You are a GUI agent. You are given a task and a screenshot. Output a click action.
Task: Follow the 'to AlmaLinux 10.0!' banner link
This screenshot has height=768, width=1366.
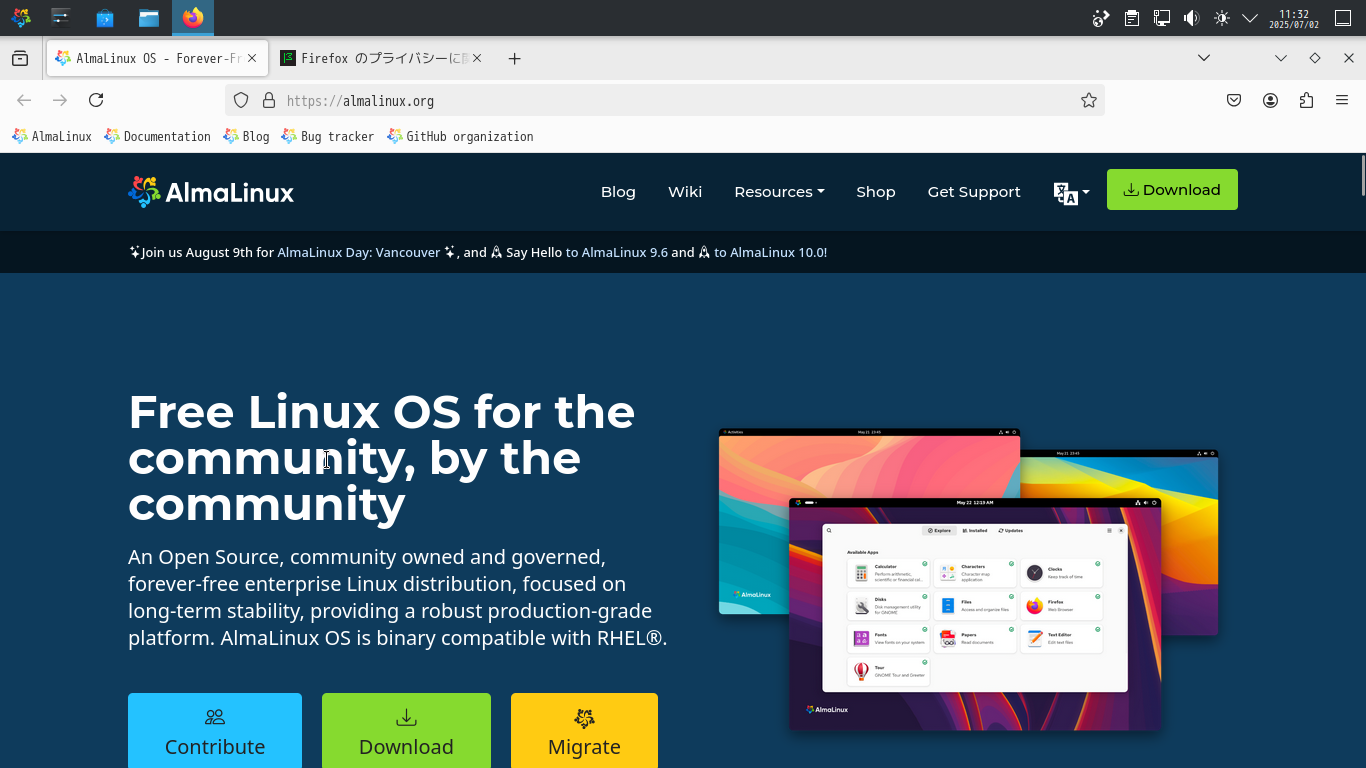[770, 252]
